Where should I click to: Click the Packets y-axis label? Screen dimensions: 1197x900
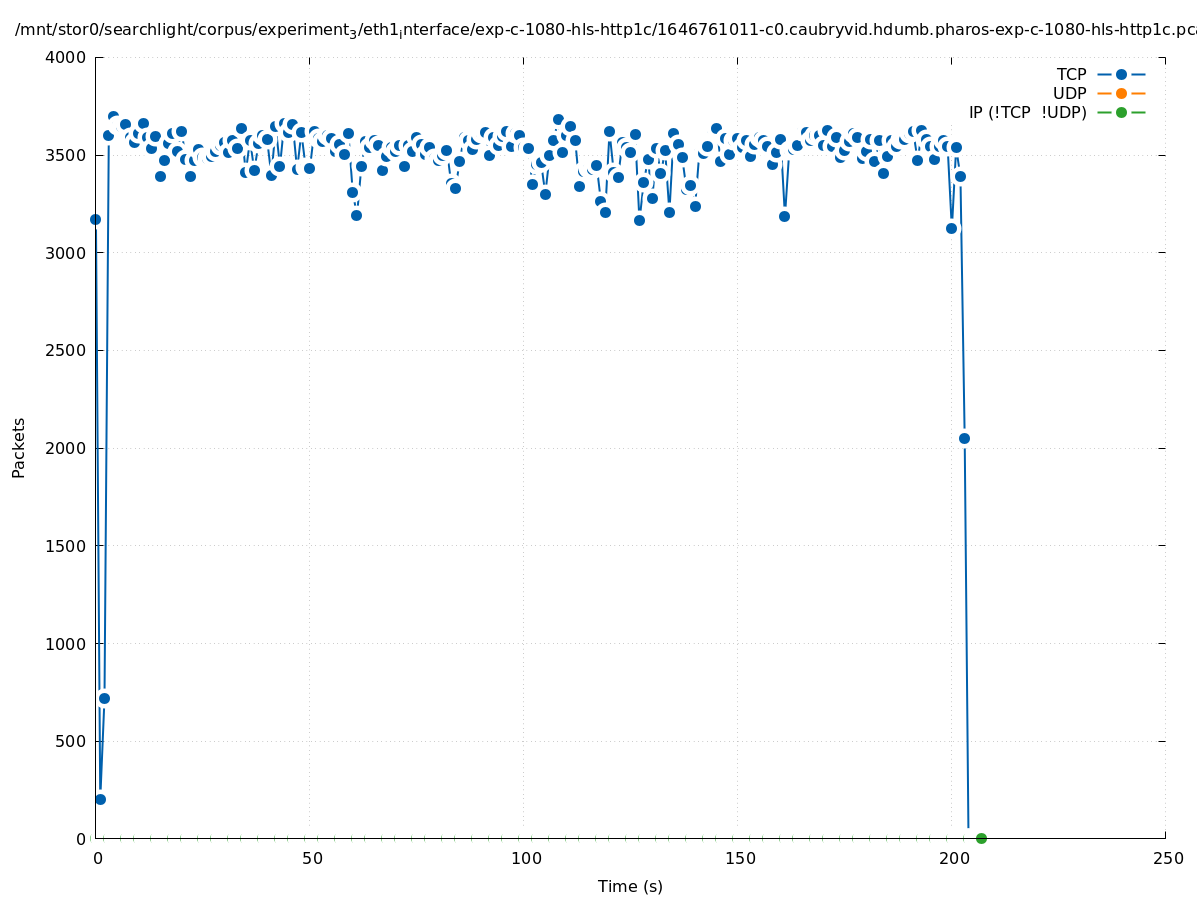click(19, 447)
